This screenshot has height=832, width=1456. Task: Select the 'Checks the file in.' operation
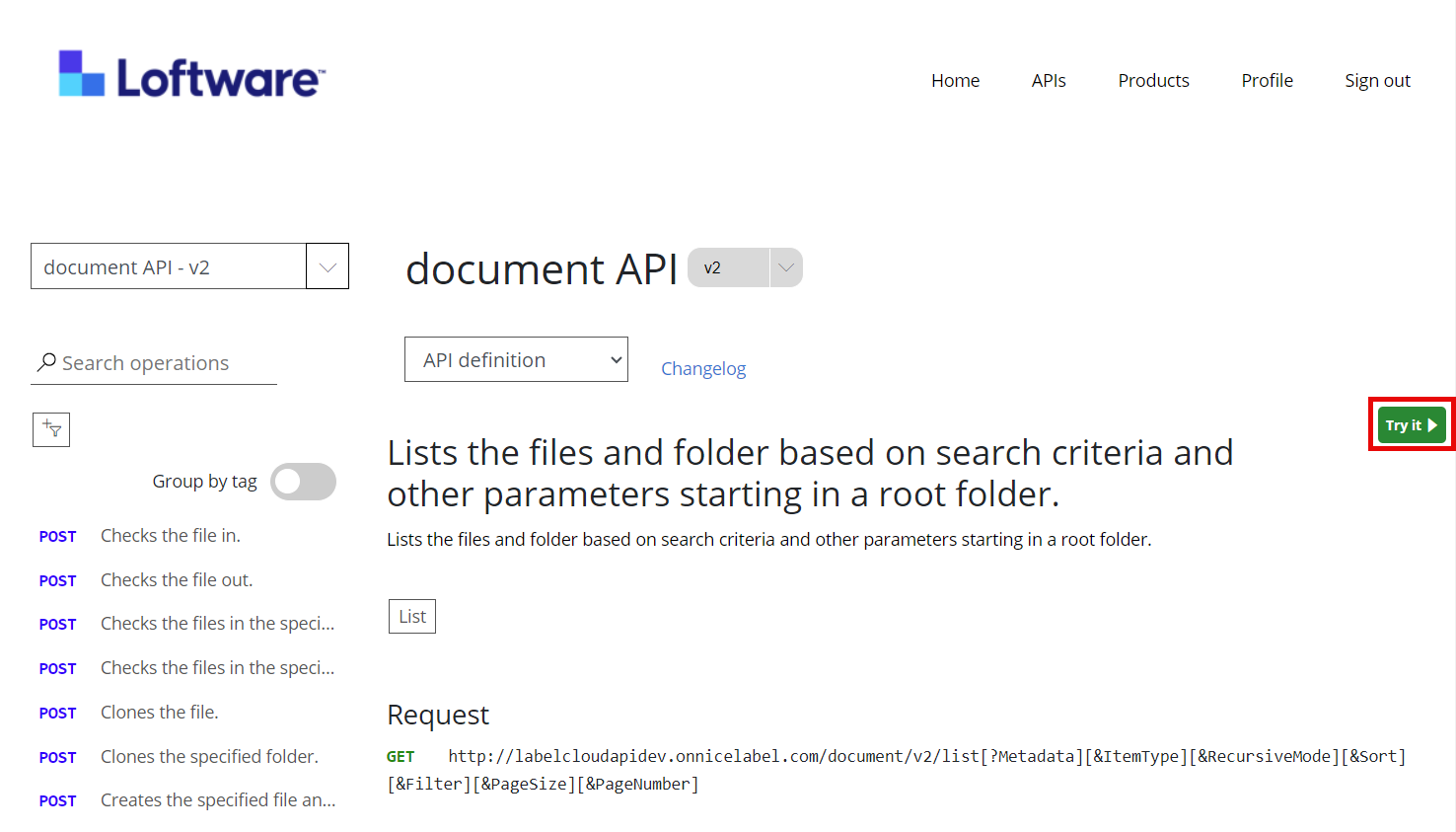tap(171, 536)
